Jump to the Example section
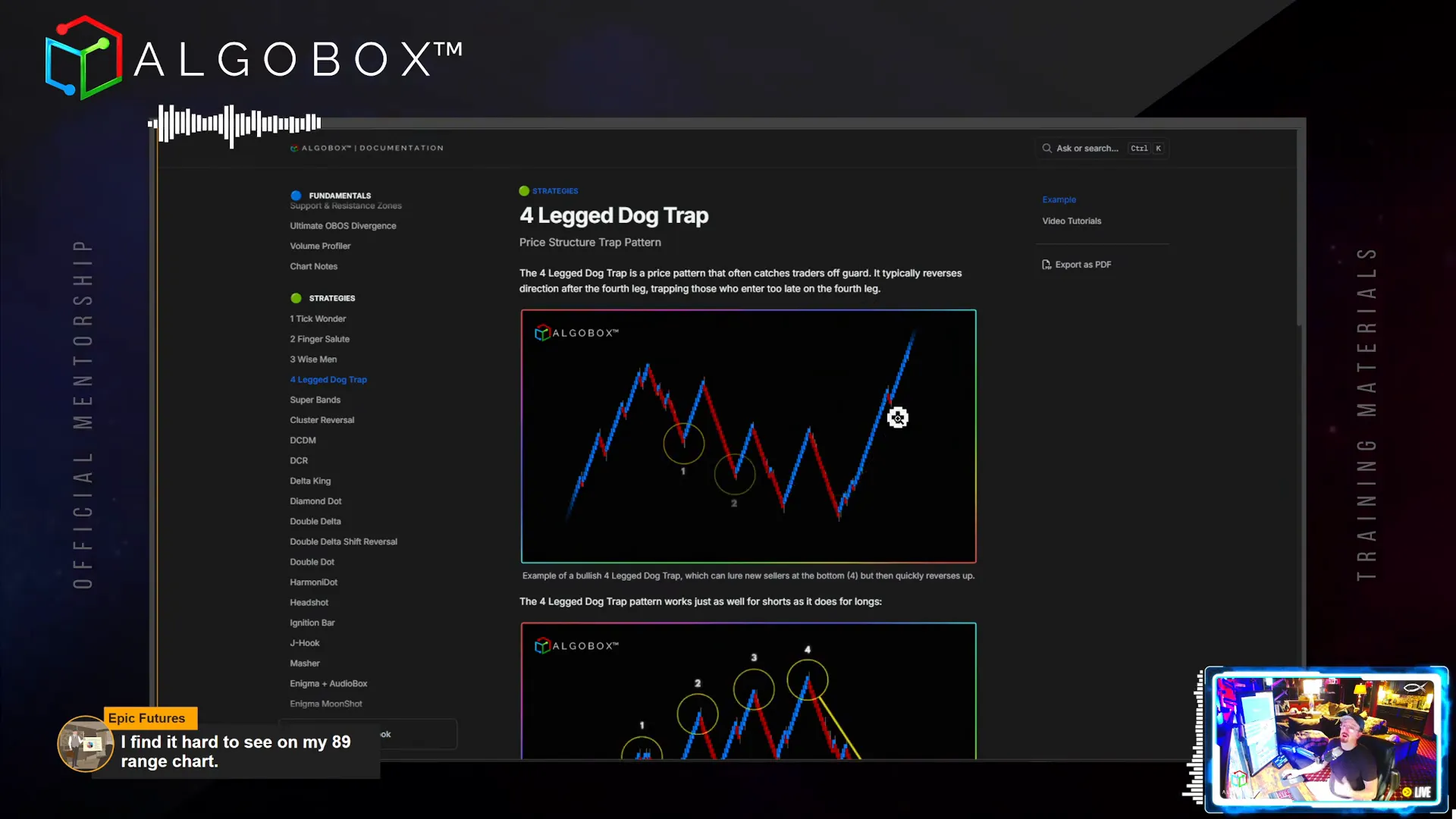1456x819 pixels. [x=1059, y=199]
